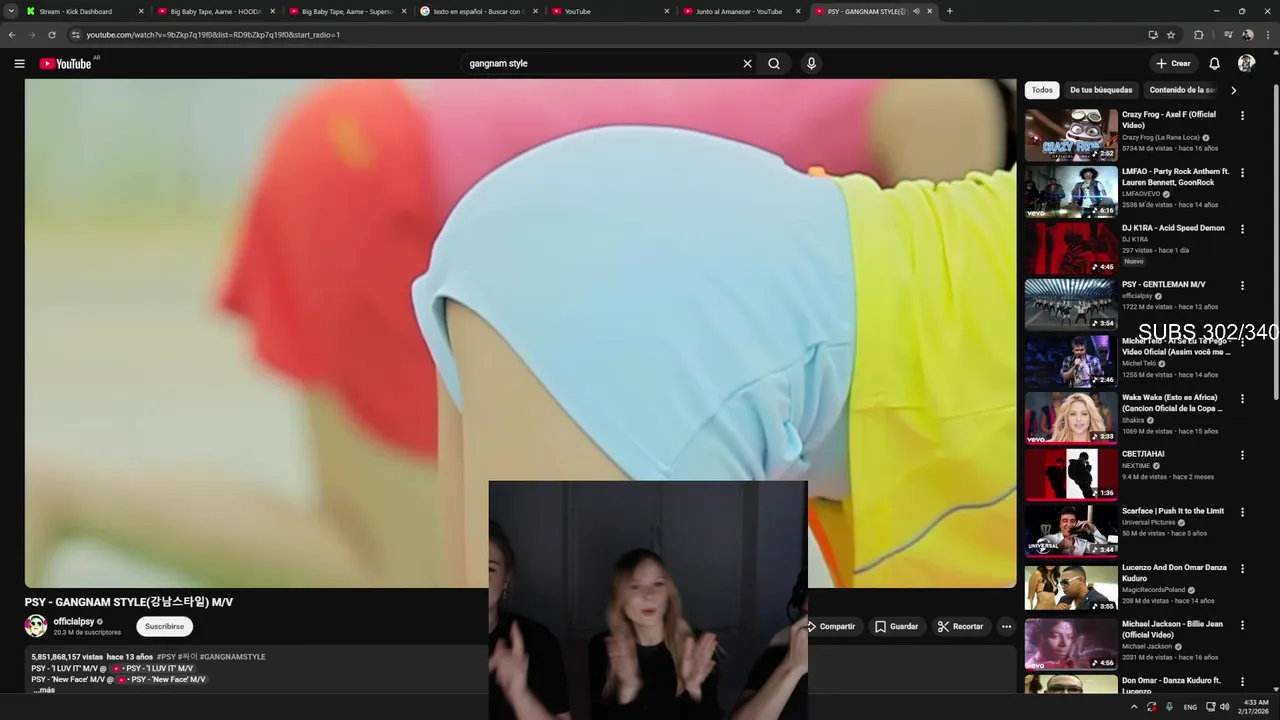
Task: Open the #GANGNAMSTYLE hashtag link
Action: 233,657
